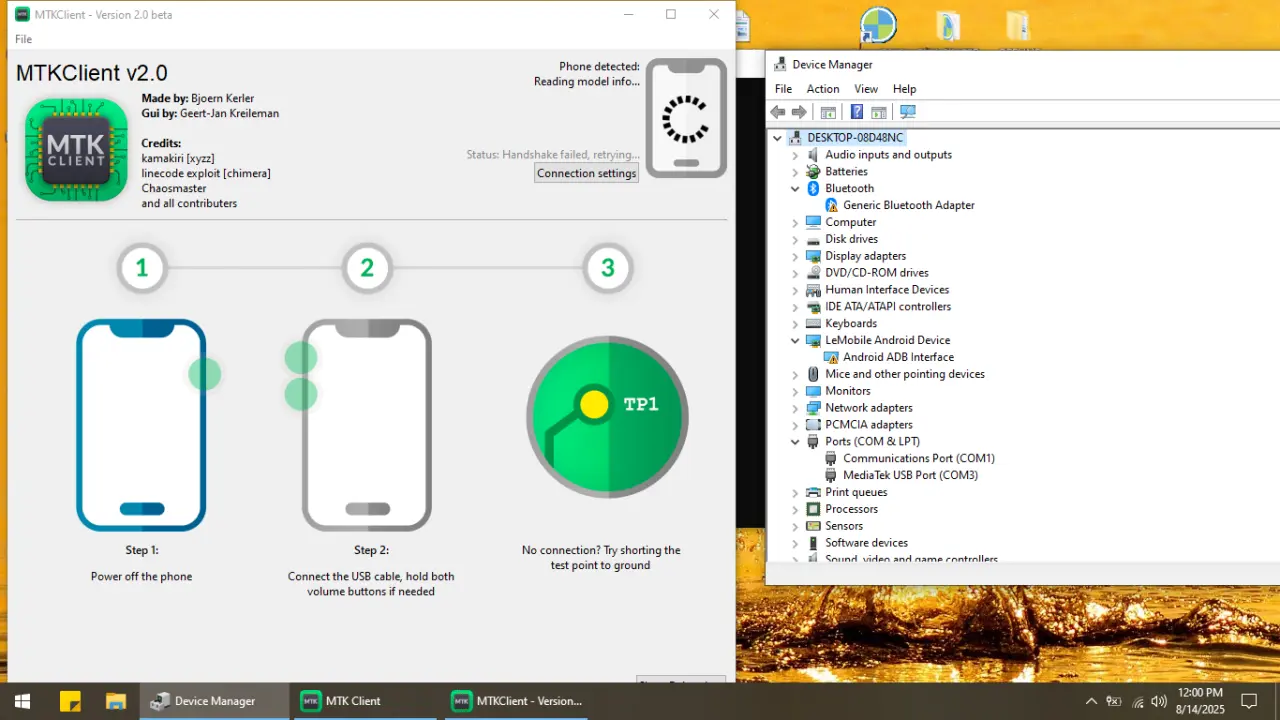Click the MediaTek USB Port plug icon

(831, 475)
